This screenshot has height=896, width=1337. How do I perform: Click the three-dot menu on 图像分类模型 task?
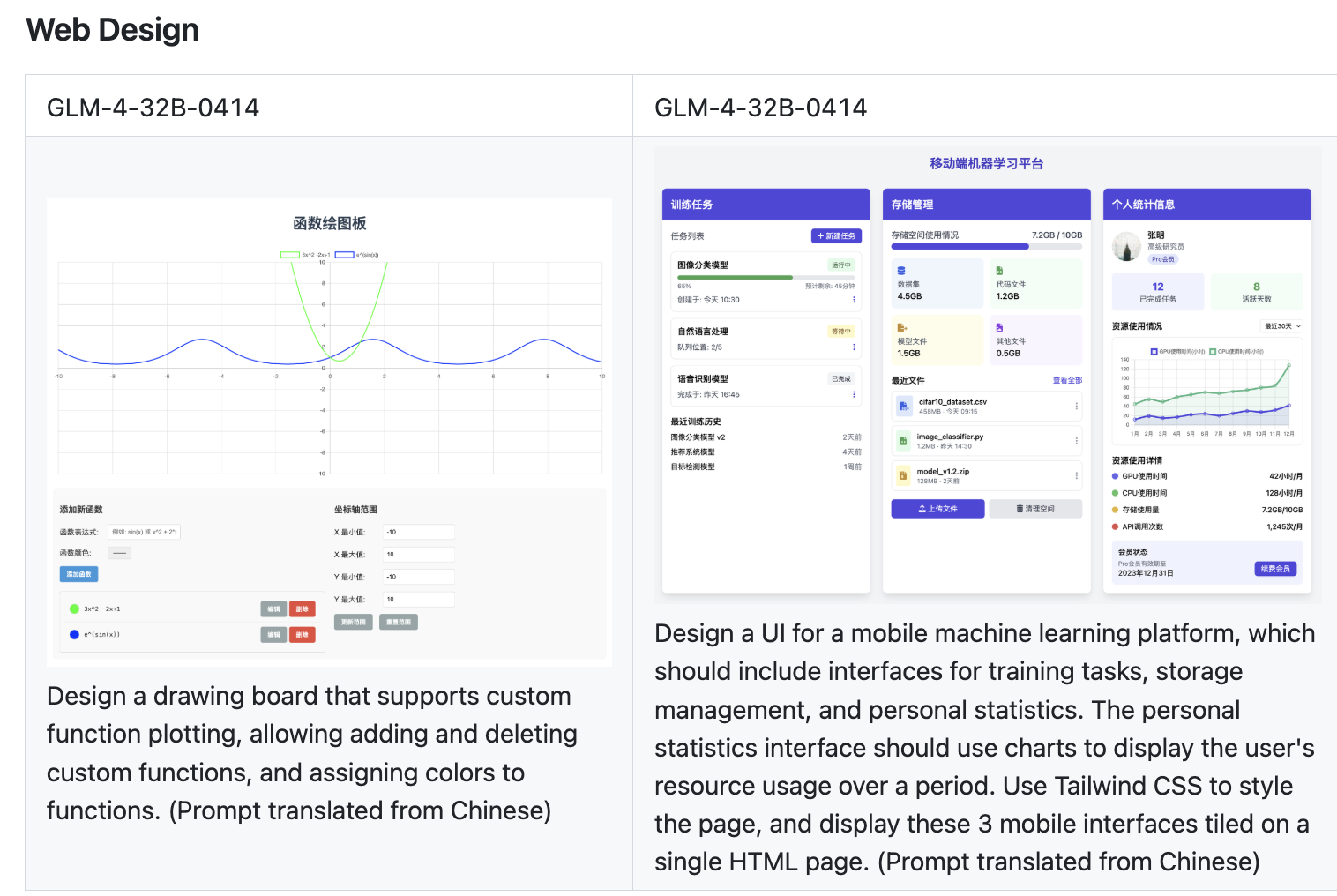click(854, 300)
